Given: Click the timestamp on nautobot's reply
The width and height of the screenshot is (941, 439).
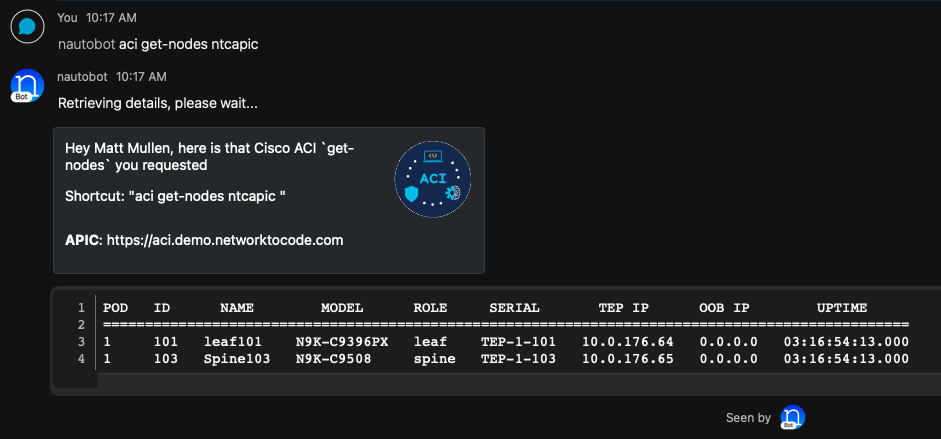Looking at the screenshot, I should point(141,76).
